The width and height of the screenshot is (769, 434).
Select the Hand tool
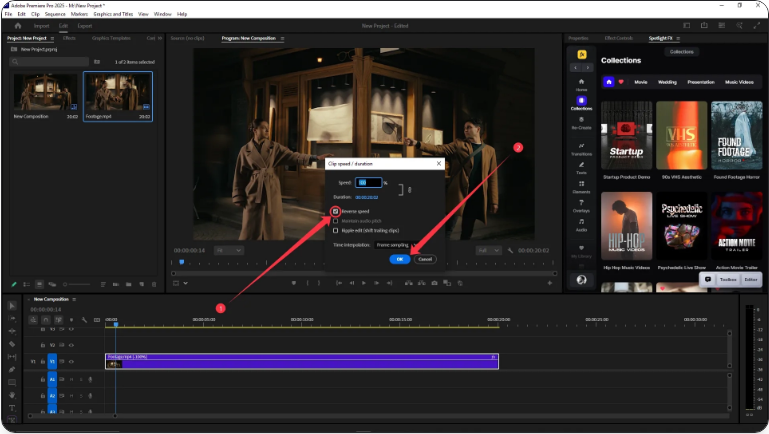click(x=12, y=395)
